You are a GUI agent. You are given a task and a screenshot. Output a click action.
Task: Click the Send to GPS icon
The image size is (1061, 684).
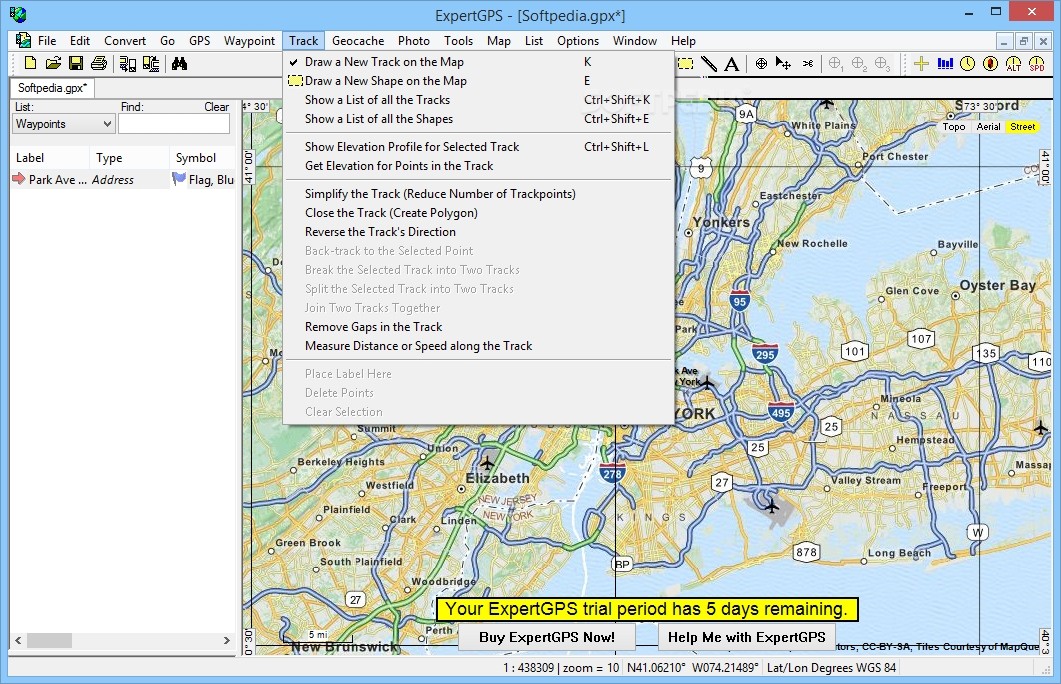pyautogui.click(x=151, y=64)
